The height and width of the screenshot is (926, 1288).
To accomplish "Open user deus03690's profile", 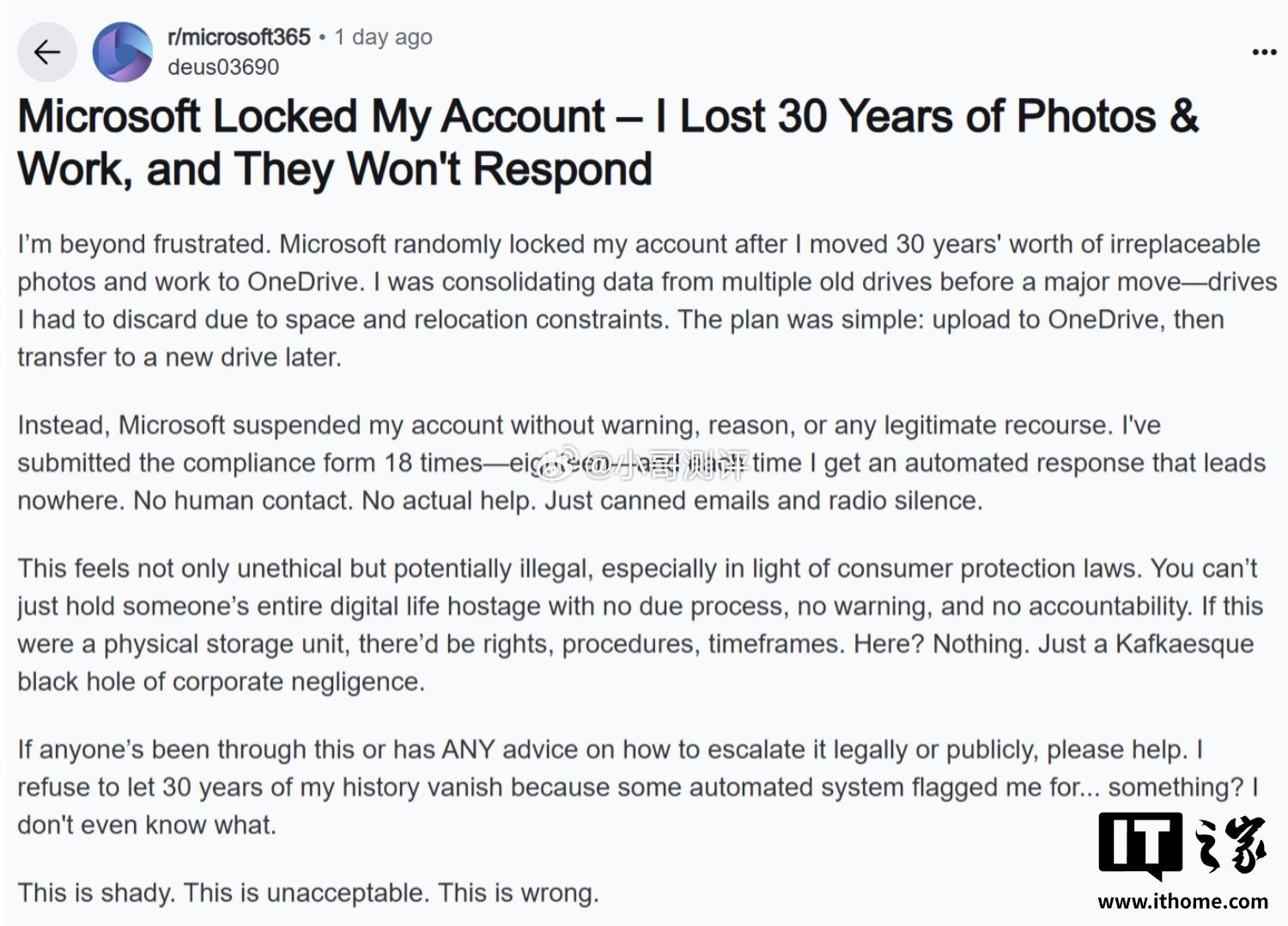I will (223, 67).
